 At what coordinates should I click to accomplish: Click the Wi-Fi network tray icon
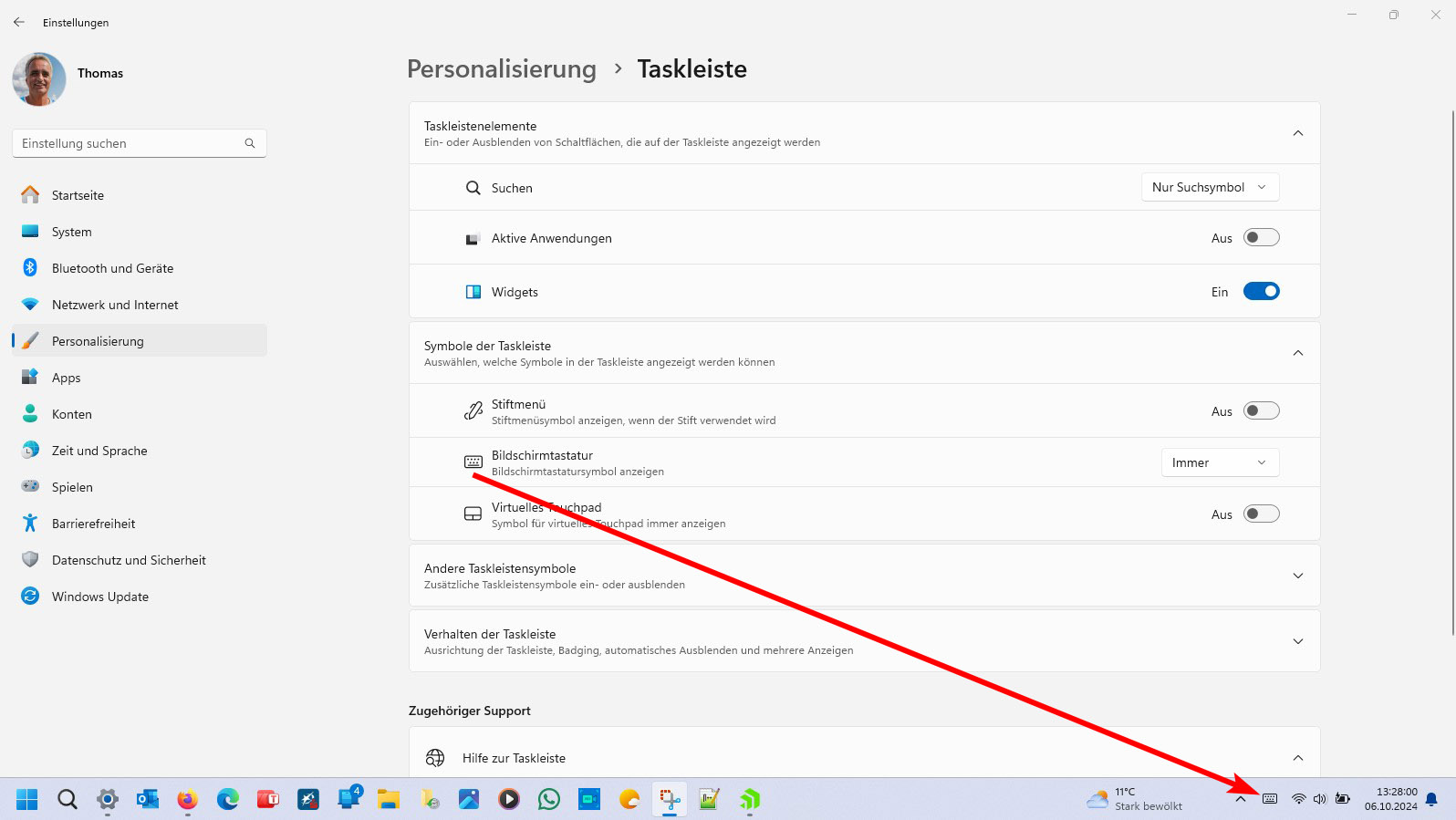(1298, 799)
